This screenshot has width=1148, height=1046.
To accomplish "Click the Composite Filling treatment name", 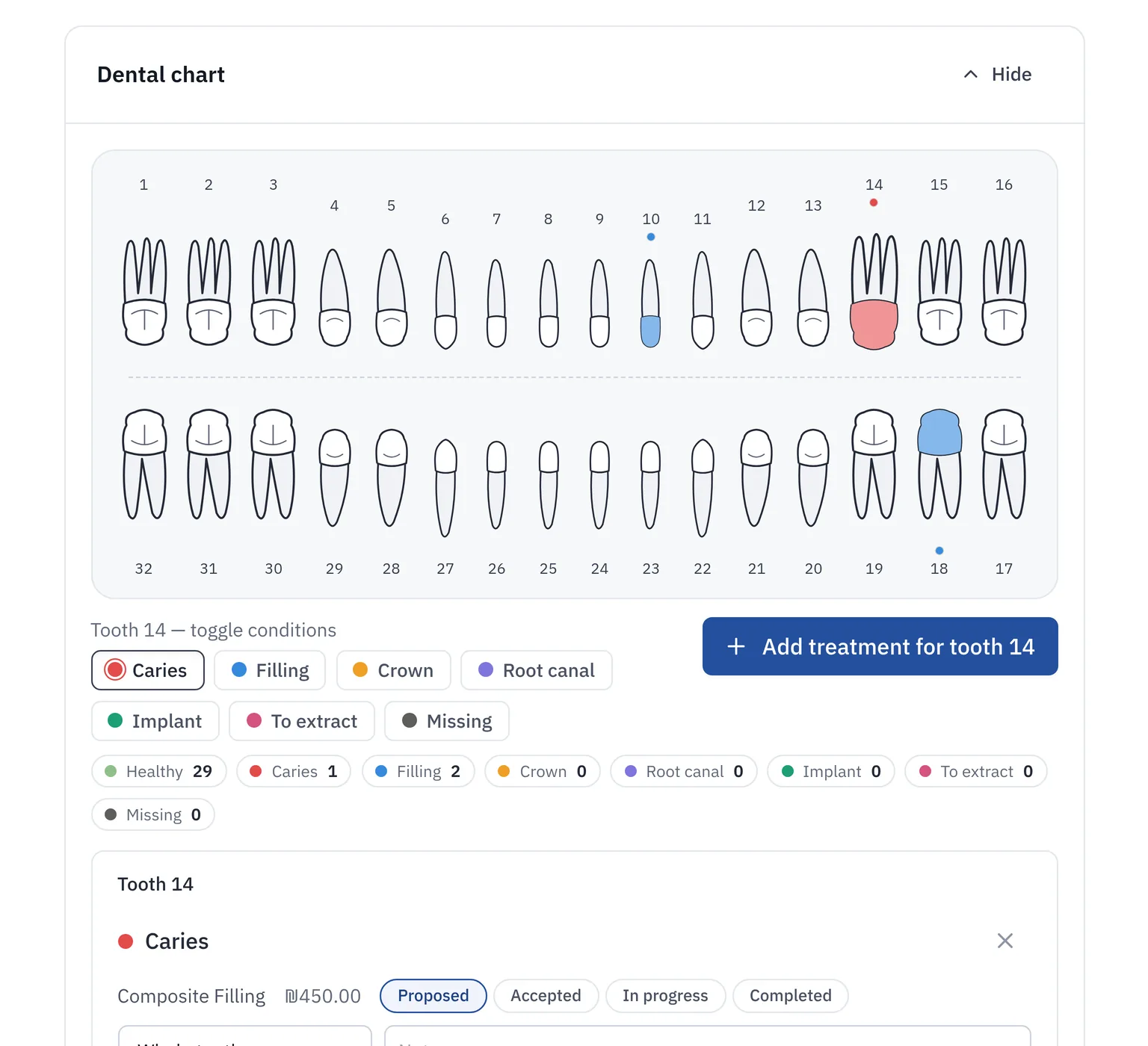I will tap(191, 996).
